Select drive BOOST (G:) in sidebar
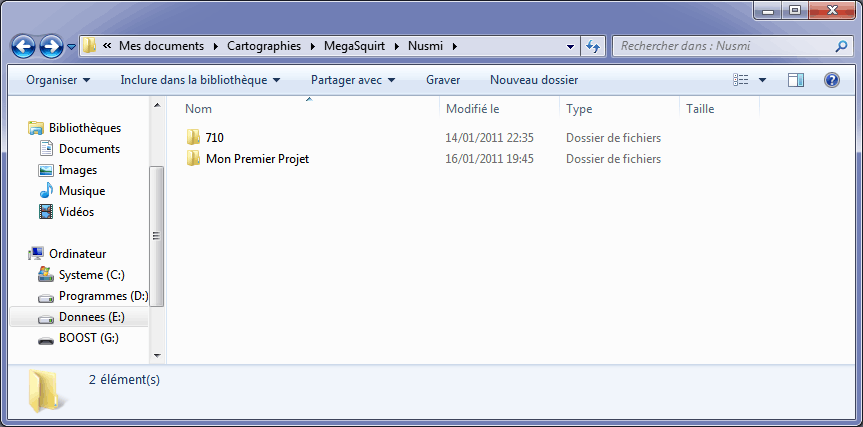This screenshot has width=863, height=427. pyautogui.click(x=88, y=338)
